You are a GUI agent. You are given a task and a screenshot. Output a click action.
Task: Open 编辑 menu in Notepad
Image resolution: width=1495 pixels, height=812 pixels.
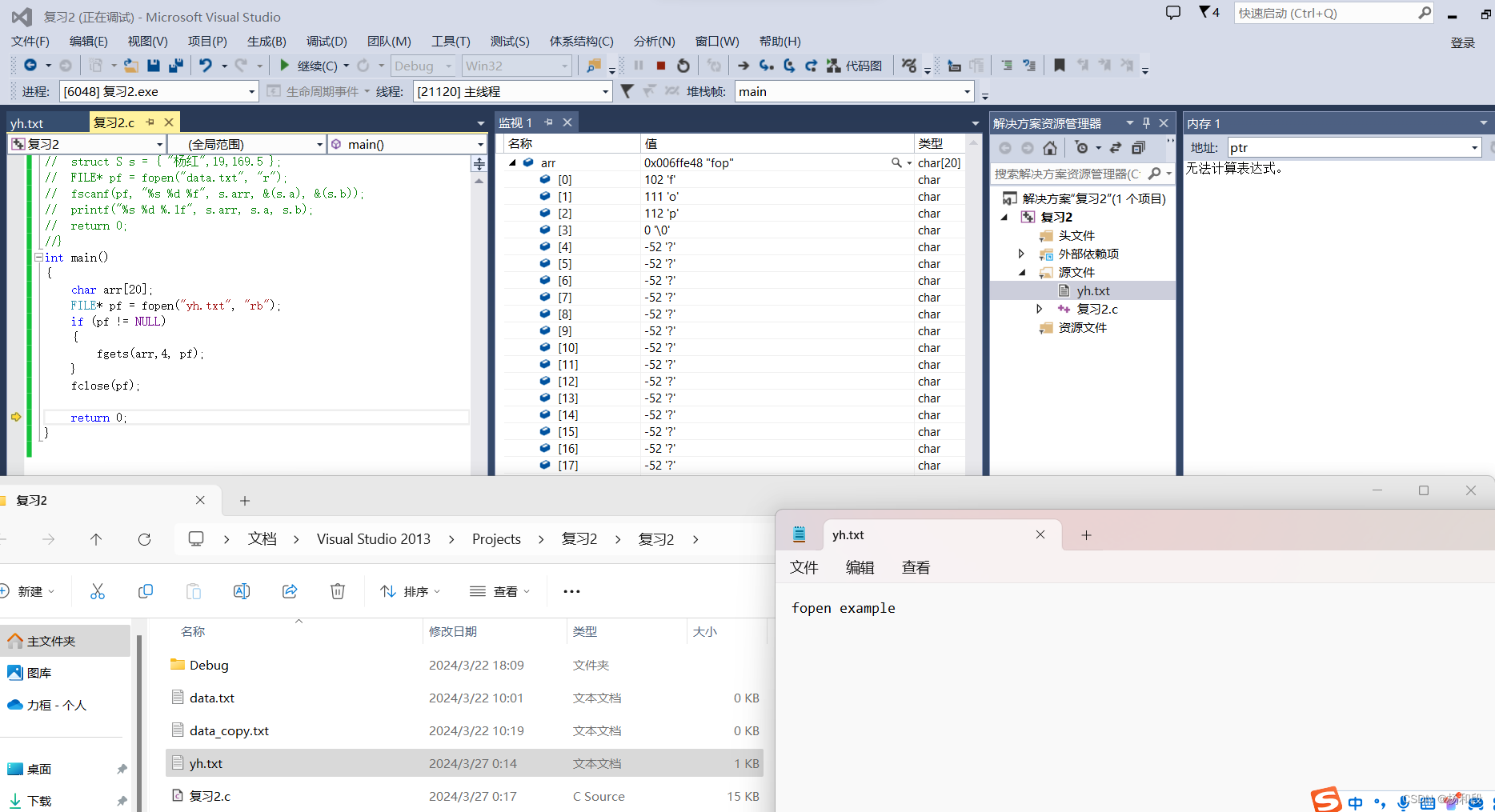click(860, 567)
